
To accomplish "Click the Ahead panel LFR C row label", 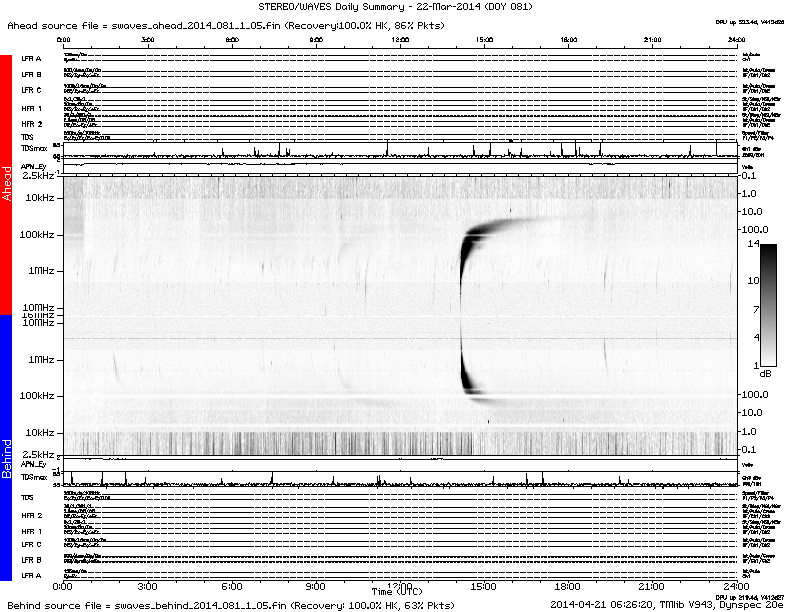I will tap(31, 90).
